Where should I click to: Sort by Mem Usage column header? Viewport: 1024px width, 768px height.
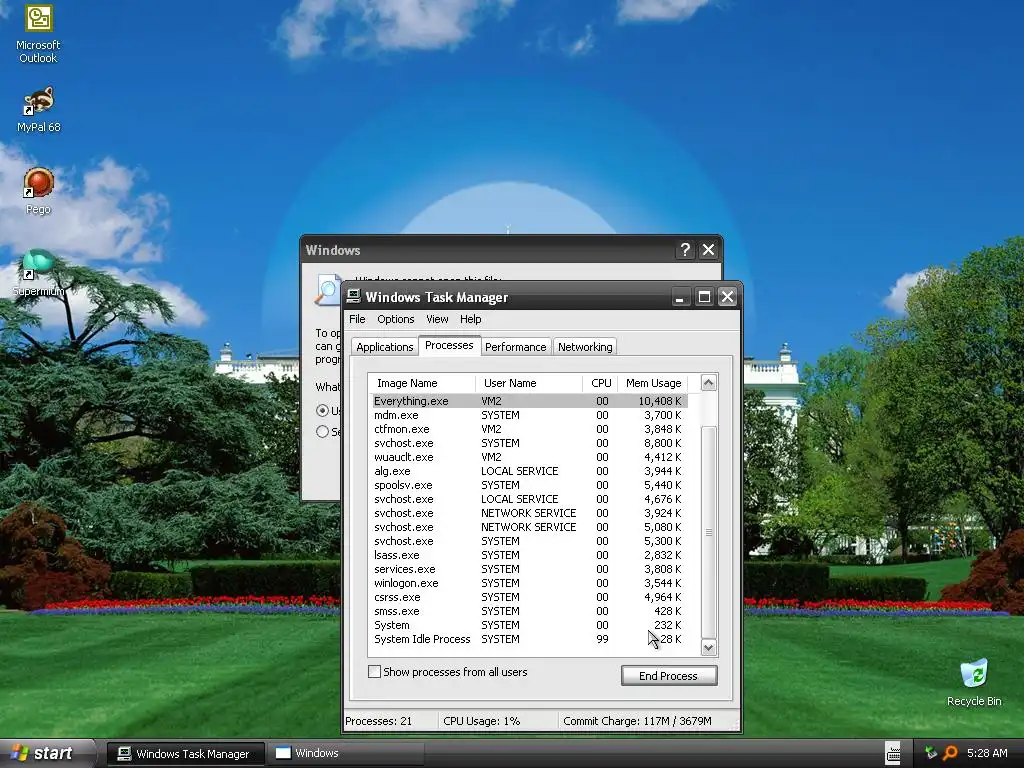(652, 383)
